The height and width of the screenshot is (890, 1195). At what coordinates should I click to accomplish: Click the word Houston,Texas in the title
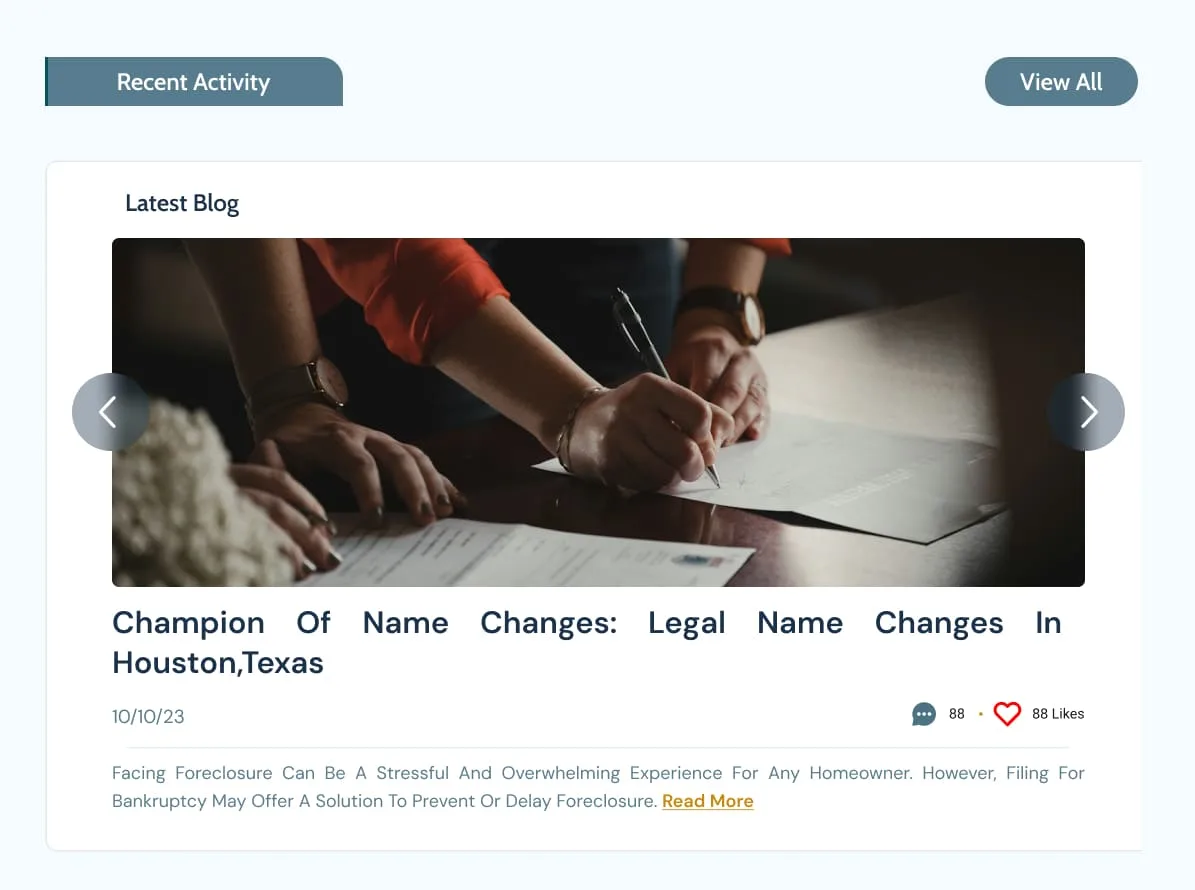coord(218,663)
